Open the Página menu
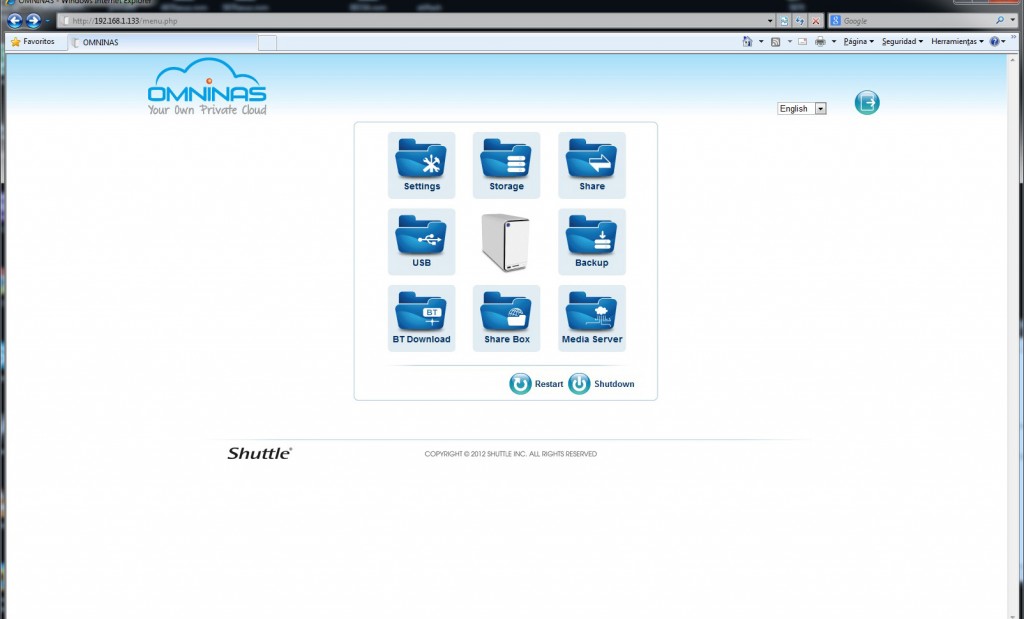 tap(858, 42)
